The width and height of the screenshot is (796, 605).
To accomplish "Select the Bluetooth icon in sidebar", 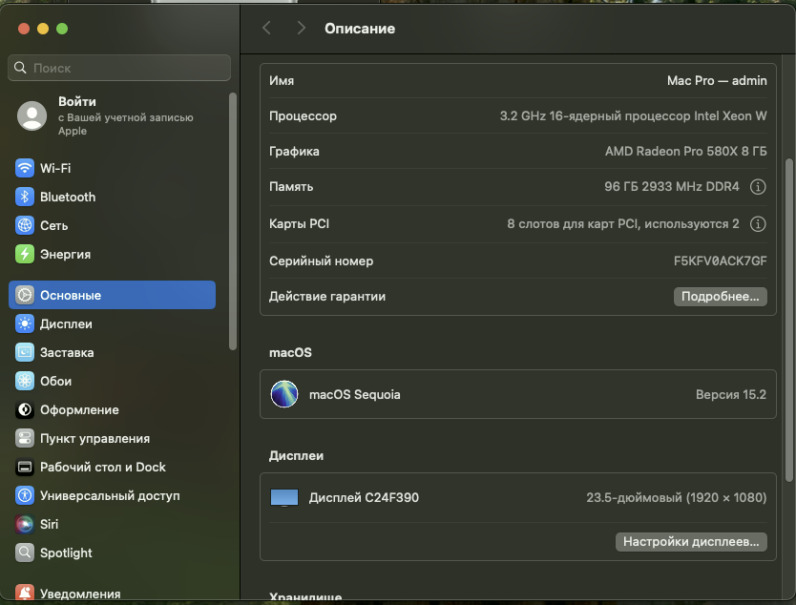I will tap(24, 197).
